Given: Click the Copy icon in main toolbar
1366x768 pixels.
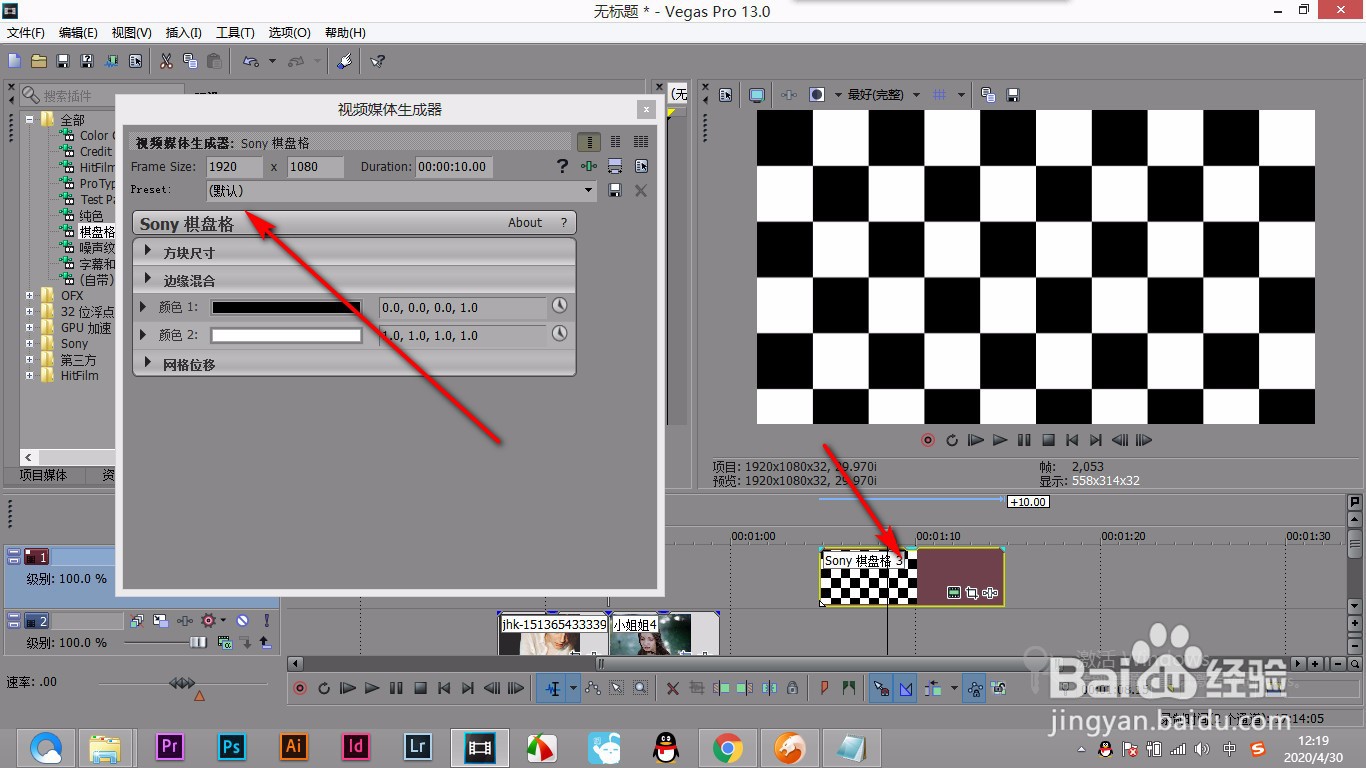Looking at the screenshot, I should click(x=190, y=61).
